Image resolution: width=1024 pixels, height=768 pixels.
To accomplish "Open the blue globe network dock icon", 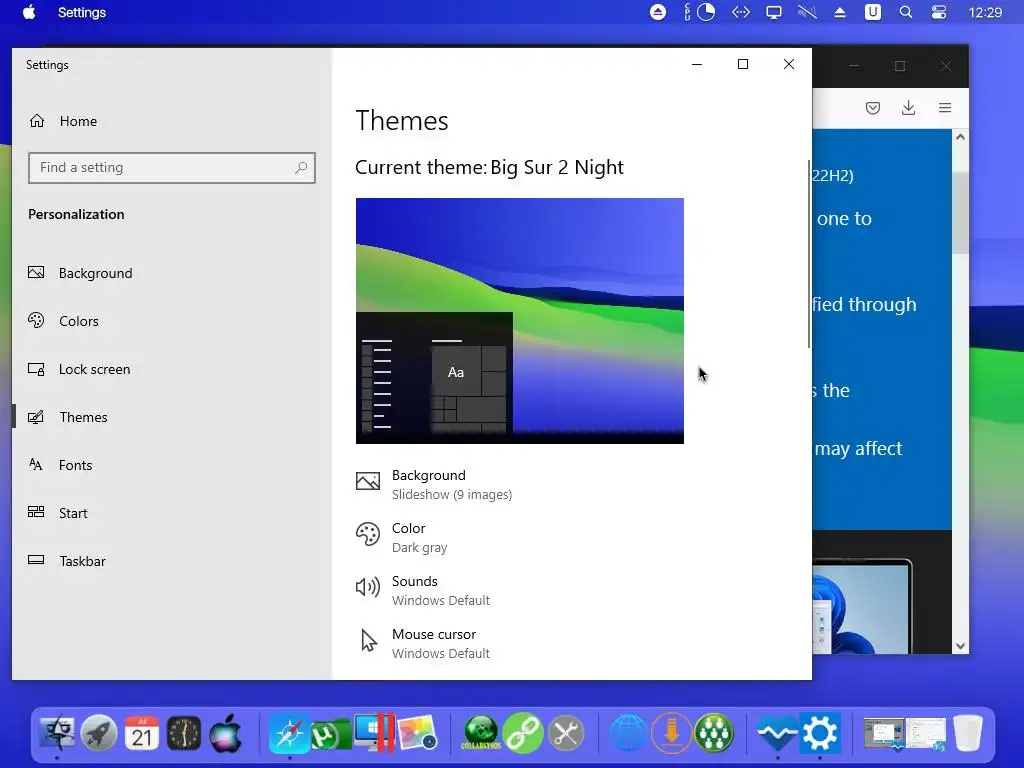I will coord(629,733).
